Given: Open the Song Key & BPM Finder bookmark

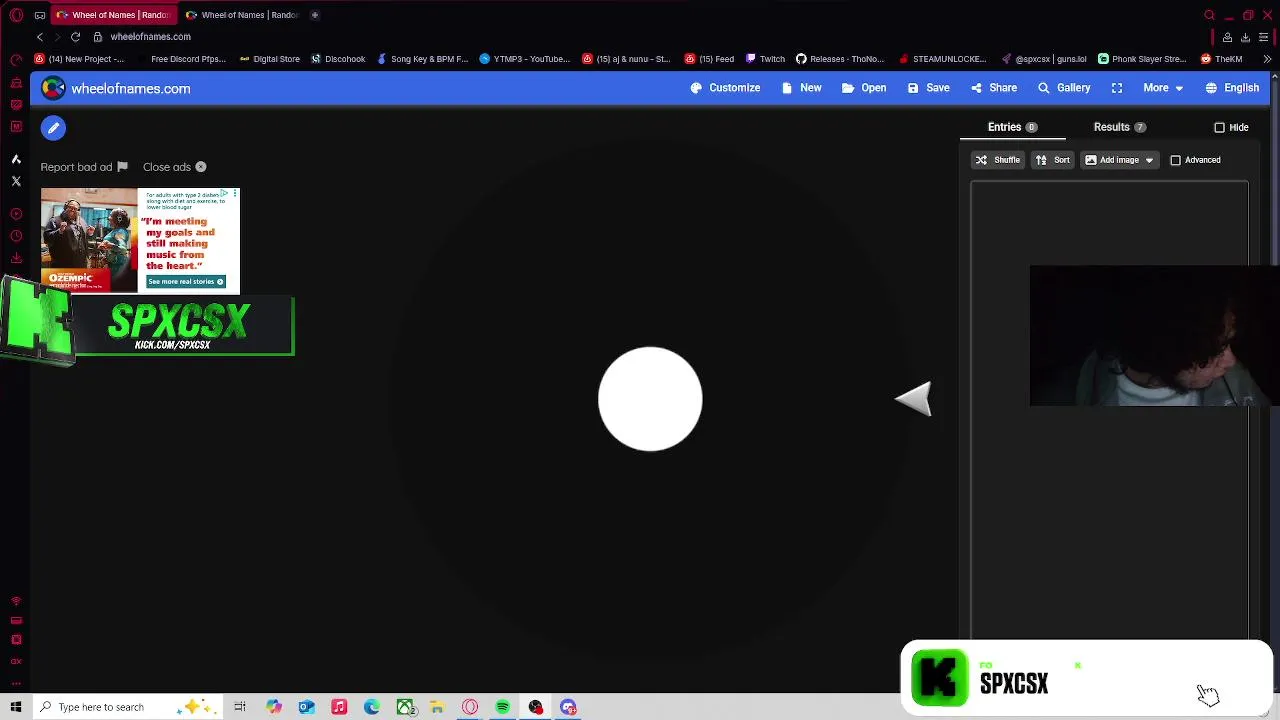Looking at the screenshot, I should [422, 59].
